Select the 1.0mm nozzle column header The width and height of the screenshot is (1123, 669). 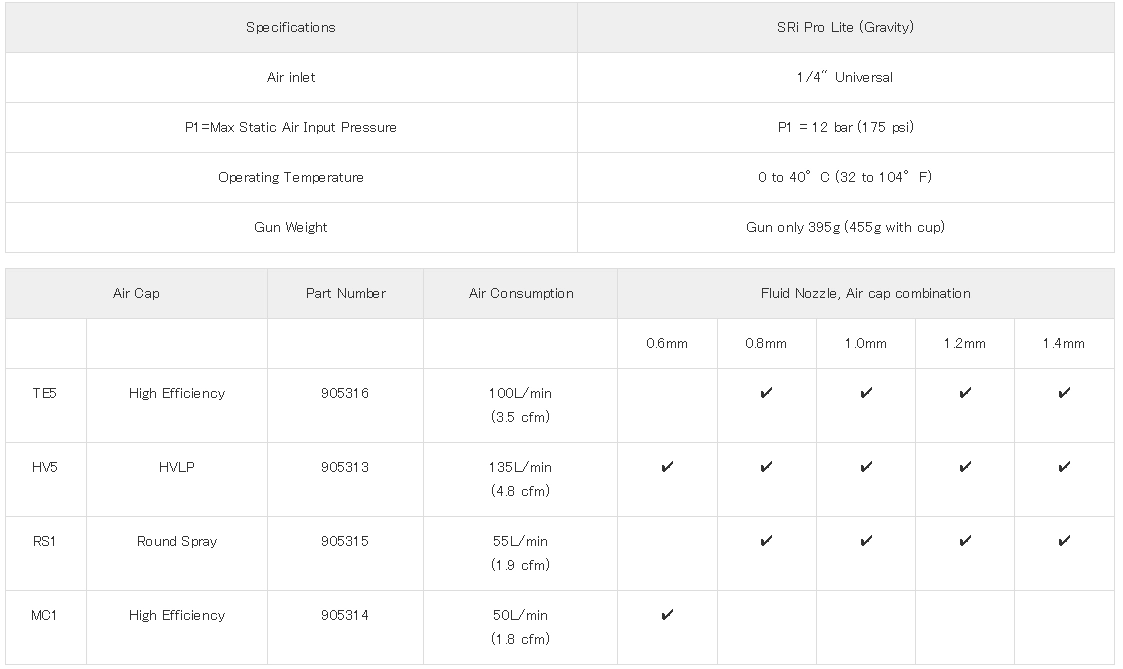click(x=866, y=343)
